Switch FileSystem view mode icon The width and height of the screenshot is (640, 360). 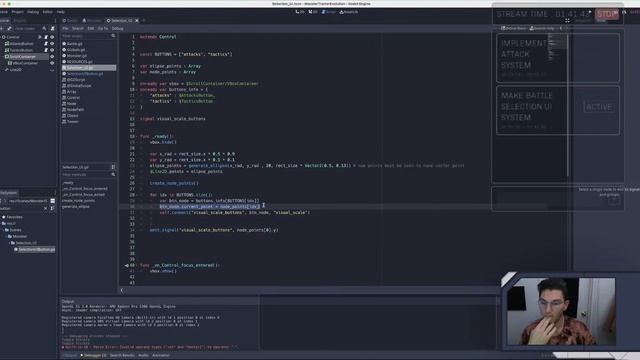click(53, 201)
